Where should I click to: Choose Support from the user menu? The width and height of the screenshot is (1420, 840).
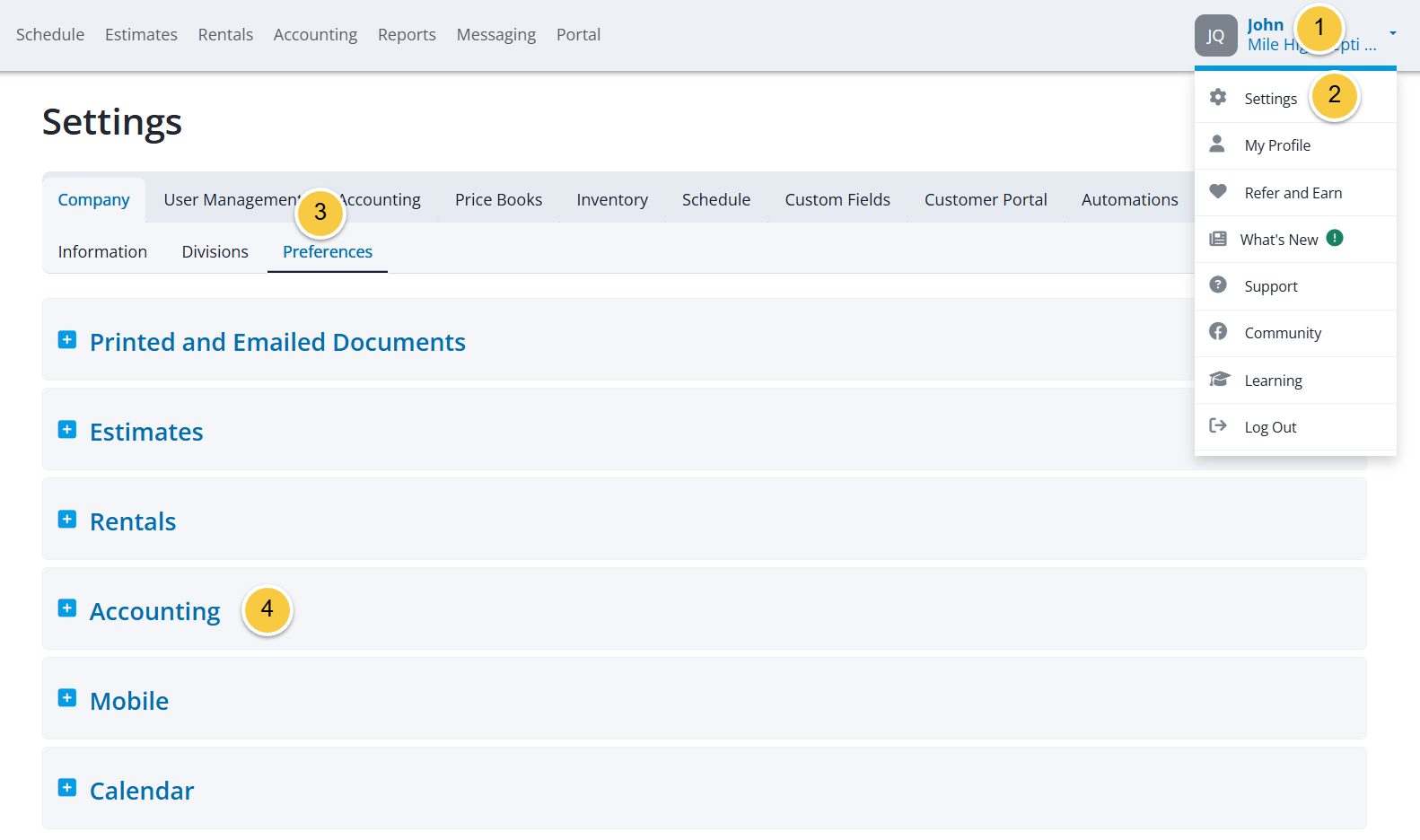1295,286
